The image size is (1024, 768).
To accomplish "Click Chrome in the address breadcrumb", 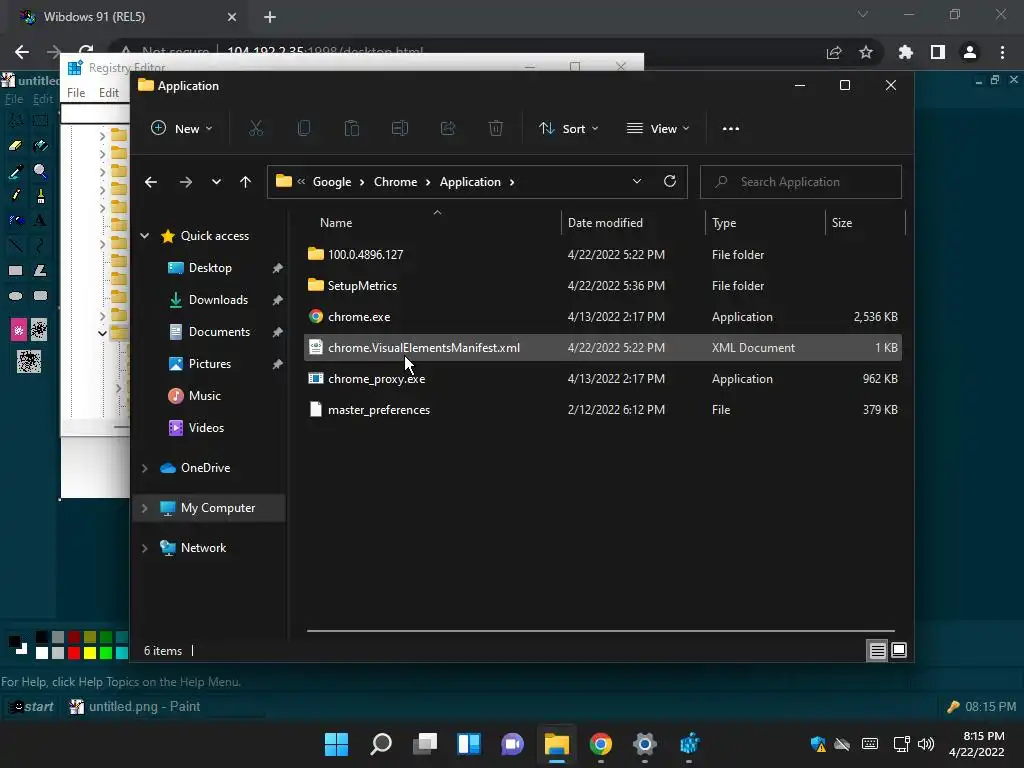I will click(x=395, y=182).
